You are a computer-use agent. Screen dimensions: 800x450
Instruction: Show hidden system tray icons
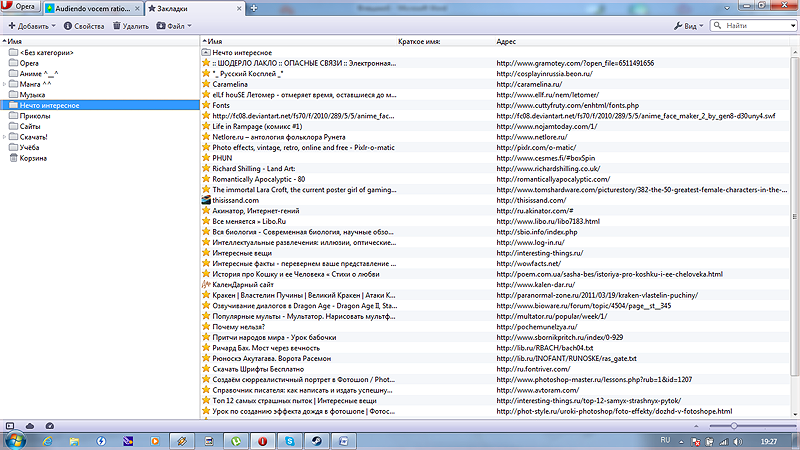click(x=681, y=442)
